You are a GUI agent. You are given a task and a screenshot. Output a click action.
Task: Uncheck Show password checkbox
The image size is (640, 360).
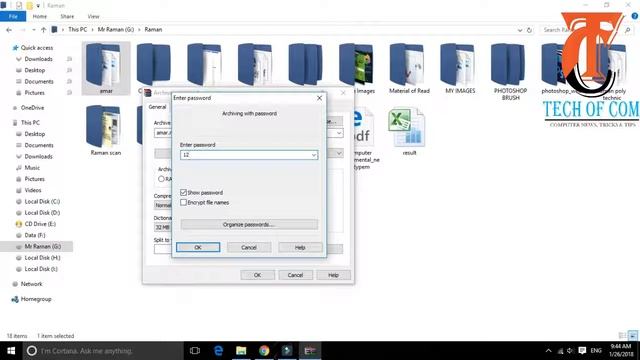(183, 192)
